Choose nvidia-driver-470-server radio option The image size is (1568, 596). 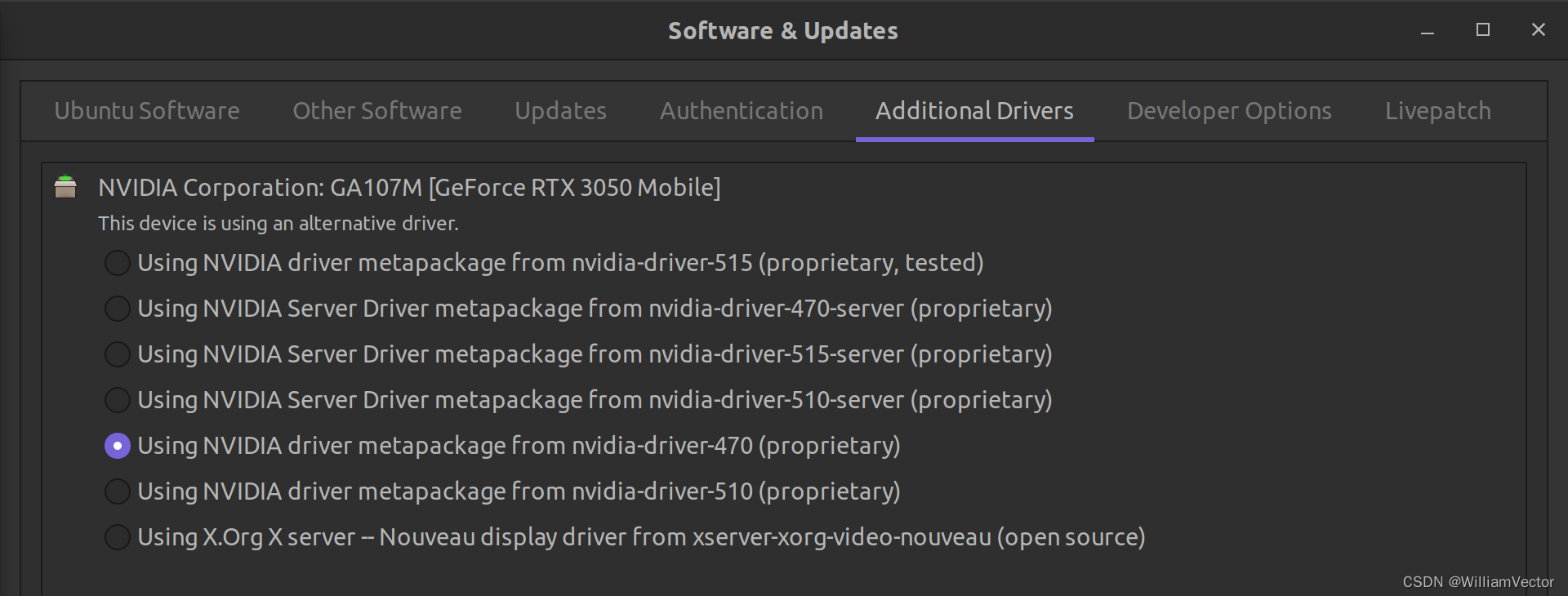click(118, 309)
